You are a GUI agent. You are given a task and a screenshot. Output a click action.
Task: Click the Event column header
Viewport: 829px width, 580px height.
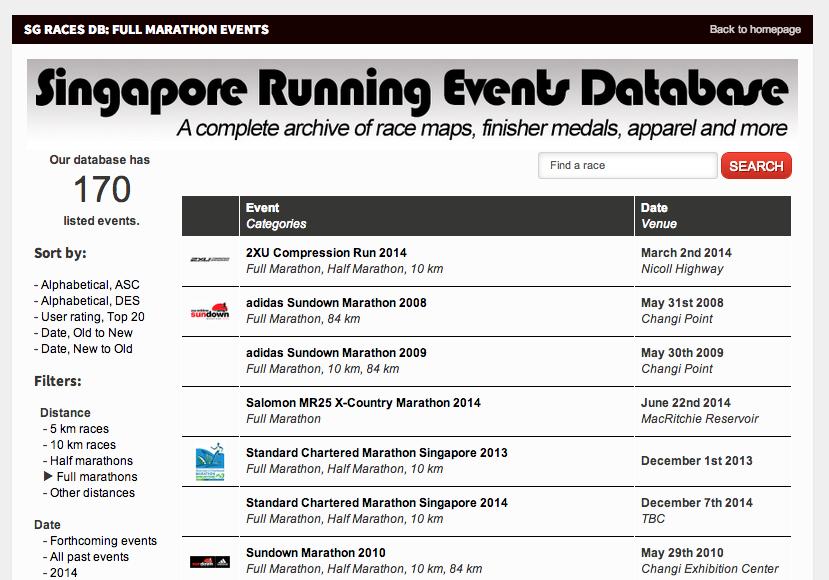(263, 208)
